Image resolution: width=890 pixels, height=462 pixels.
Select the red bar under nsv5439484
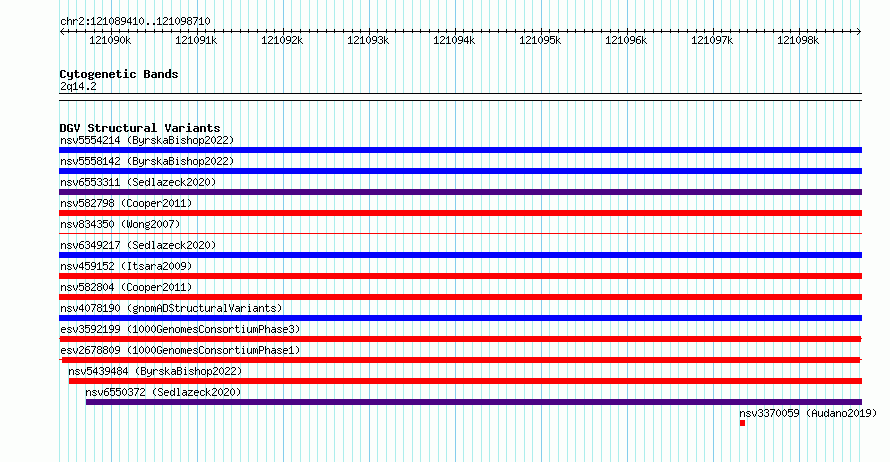[465, 381]
